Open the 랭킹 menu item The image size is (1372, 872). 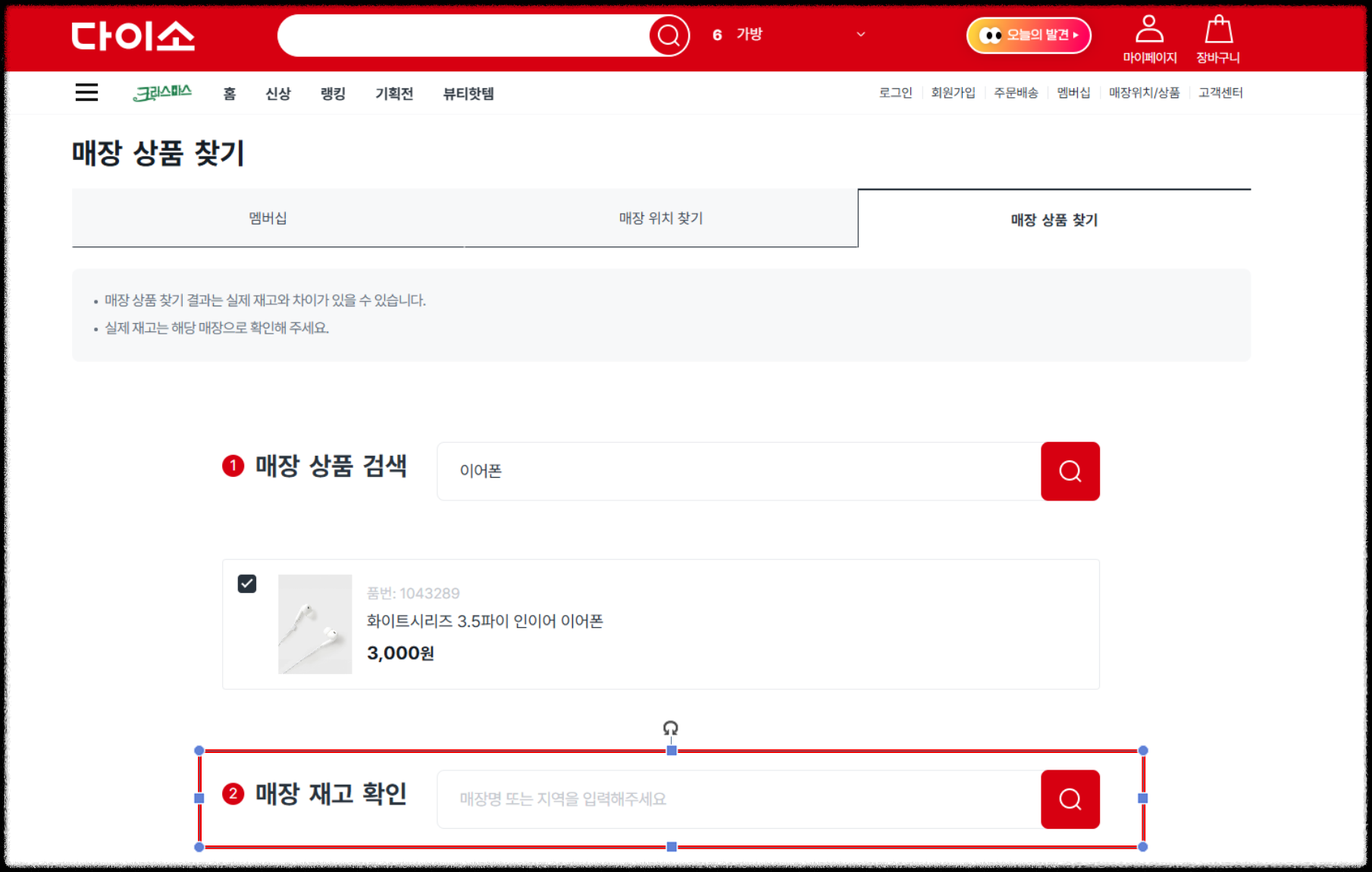click(x=333, y=93)
